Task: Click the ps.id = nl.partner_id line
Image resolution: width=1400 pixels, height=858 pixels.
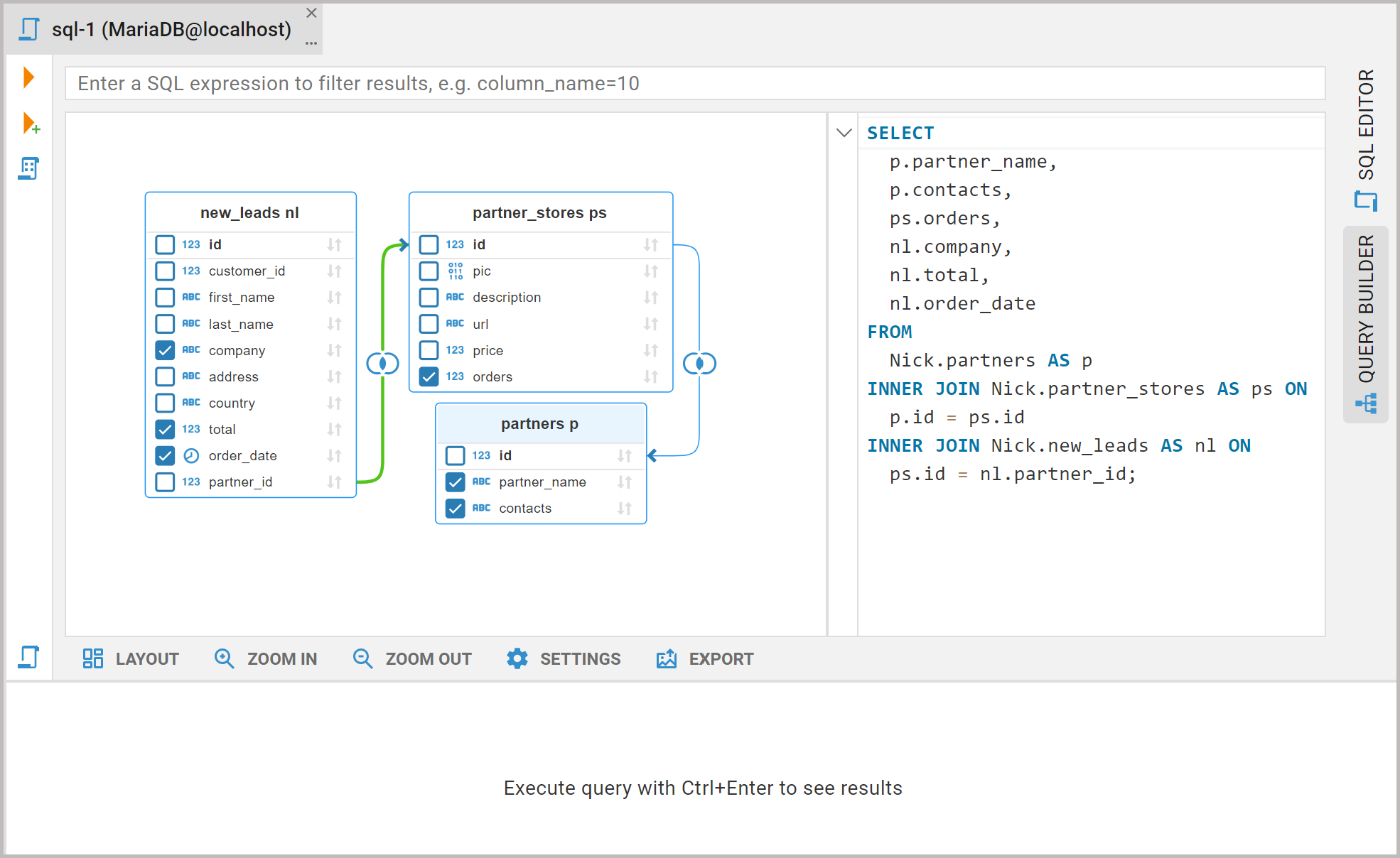Action: (1013, 474)
